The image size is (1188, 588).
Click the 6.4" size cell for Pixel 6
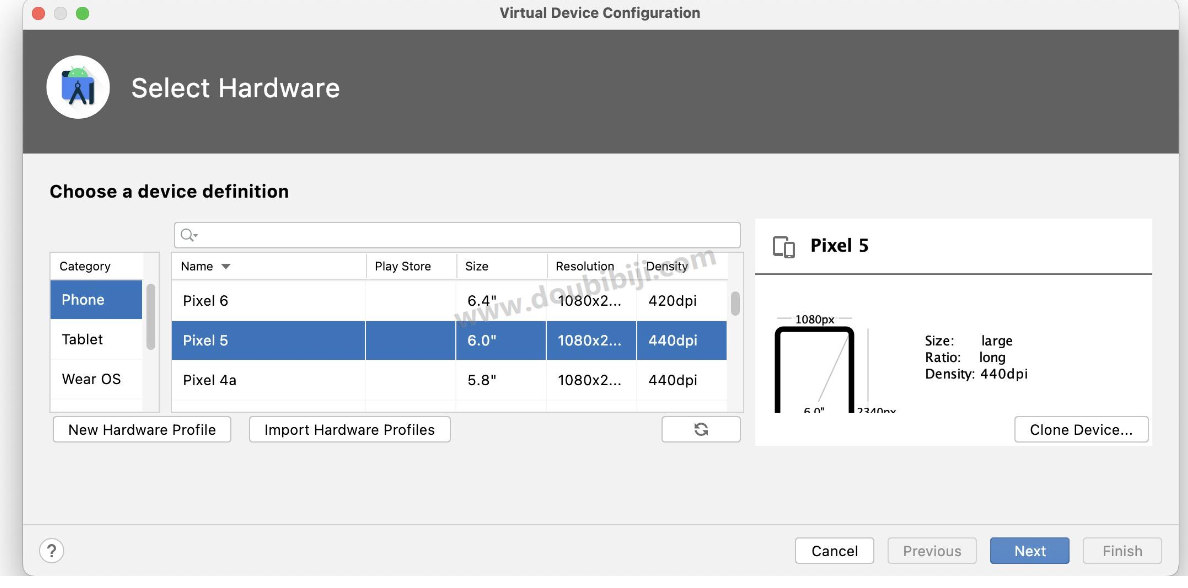click(502, 301)
